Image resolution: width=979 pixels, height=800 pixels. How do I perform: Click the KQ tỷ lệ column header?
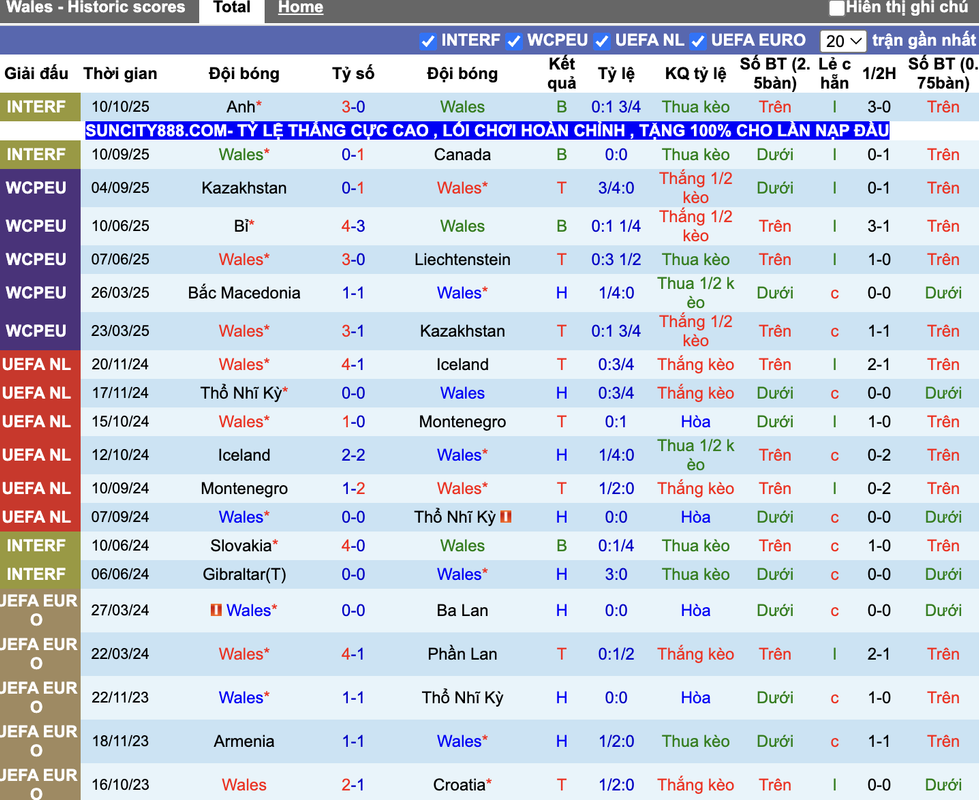click(x=696, y=74)
